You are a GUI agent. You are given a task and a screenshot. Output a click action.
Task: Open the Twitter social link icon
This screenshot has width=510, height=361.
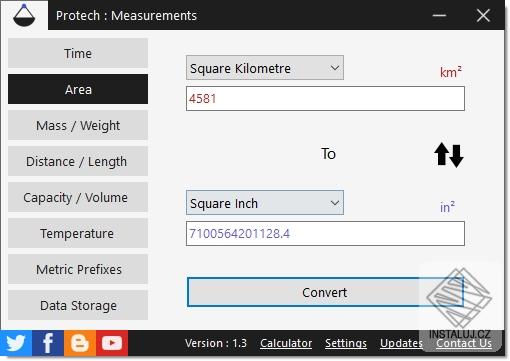(16, 343)
